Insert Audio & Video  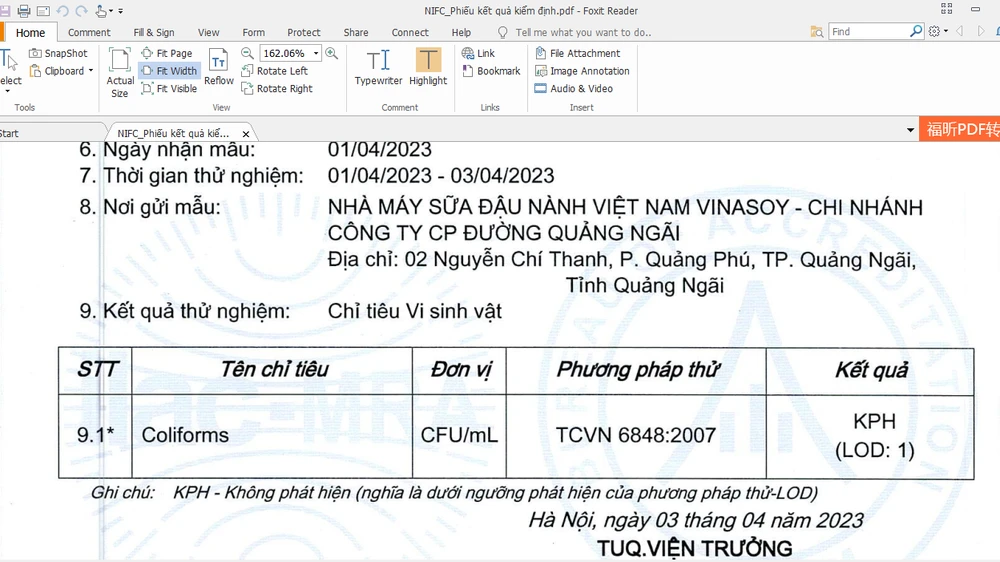574,89
